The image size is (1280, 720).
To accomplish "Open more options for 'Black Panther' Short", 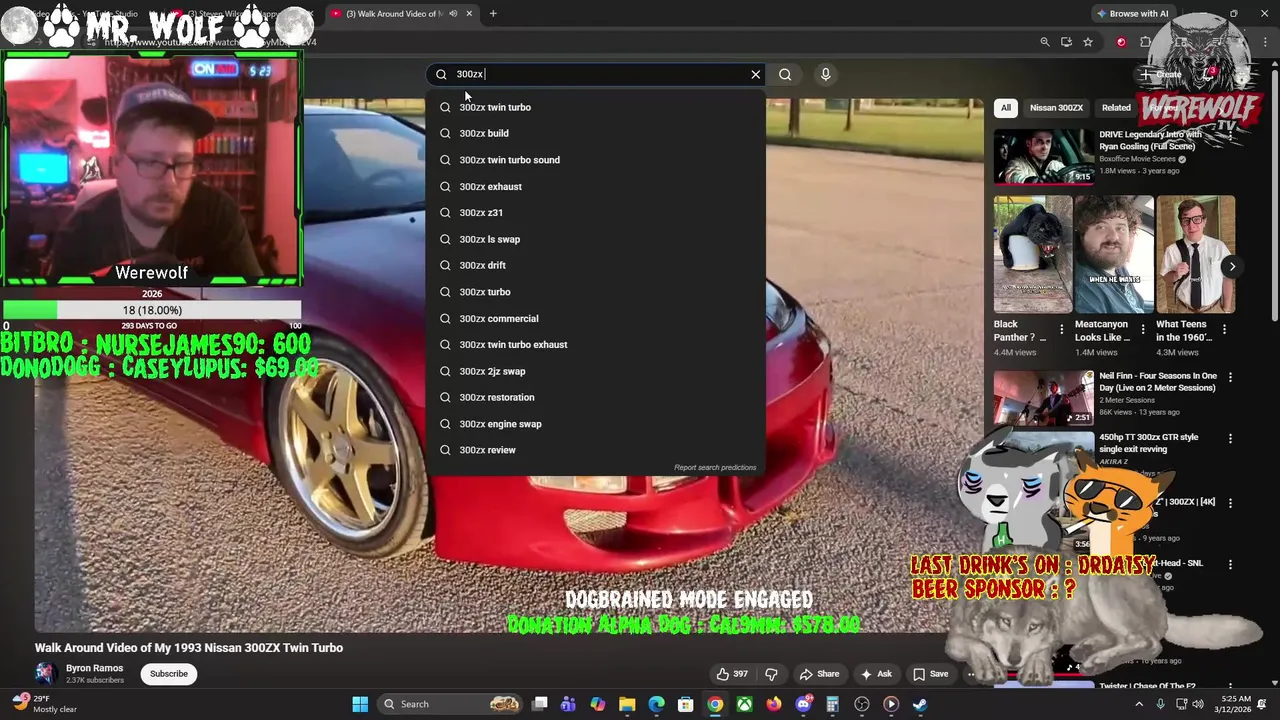I will tap(1062, 329).
